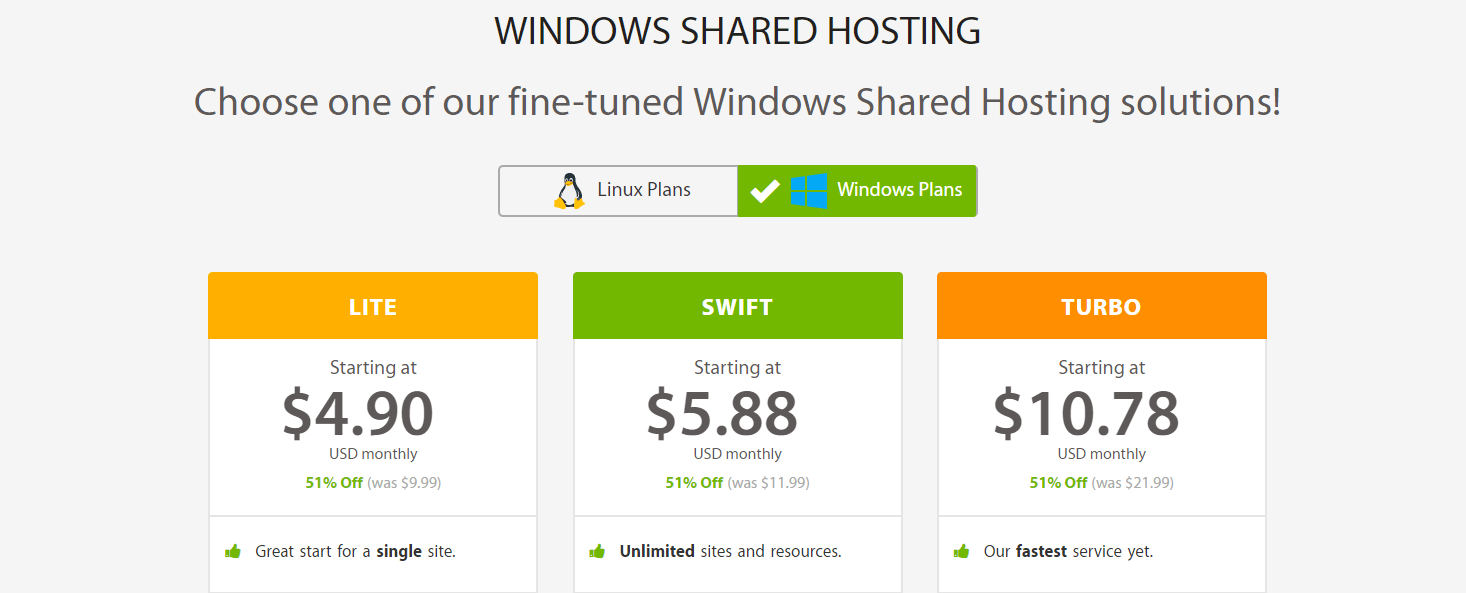The height and width of the screenshot is (593, 1466).
Task: Click the thumbs-up icon in Swift plan
Action: pos(598,551)
